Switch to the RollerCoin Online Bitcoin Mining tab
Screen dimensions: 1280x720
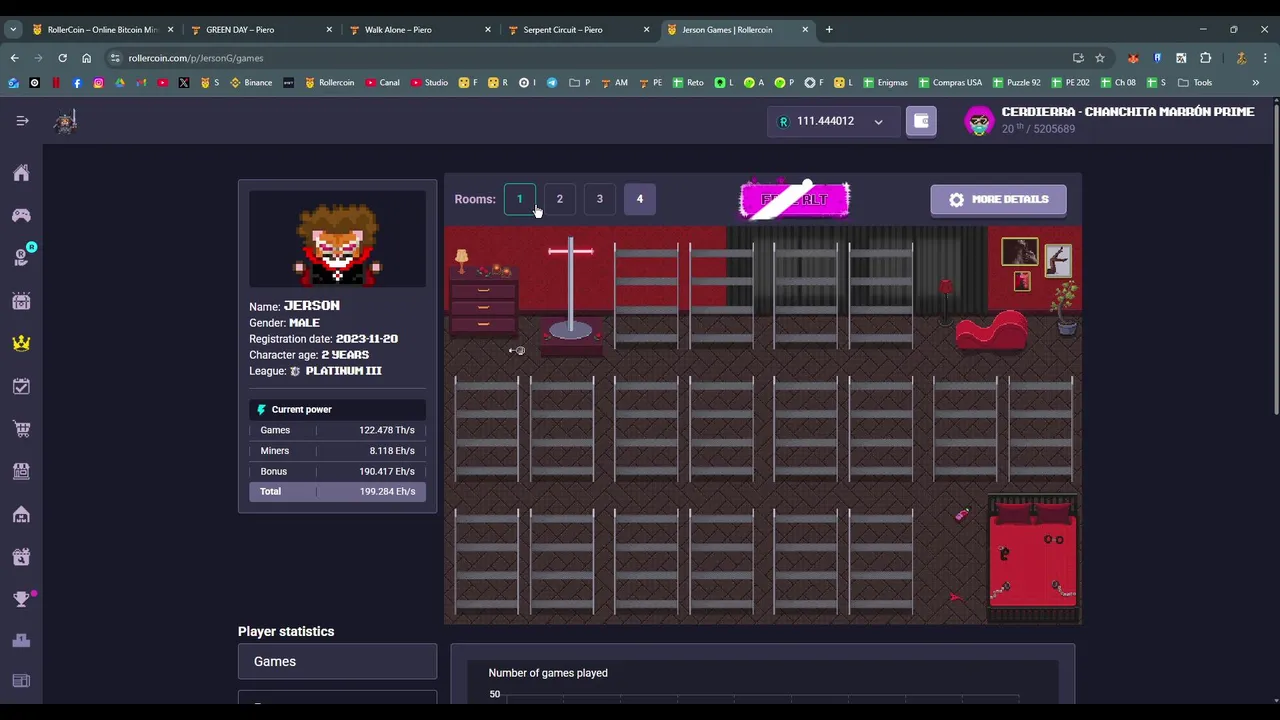point(100,29)
